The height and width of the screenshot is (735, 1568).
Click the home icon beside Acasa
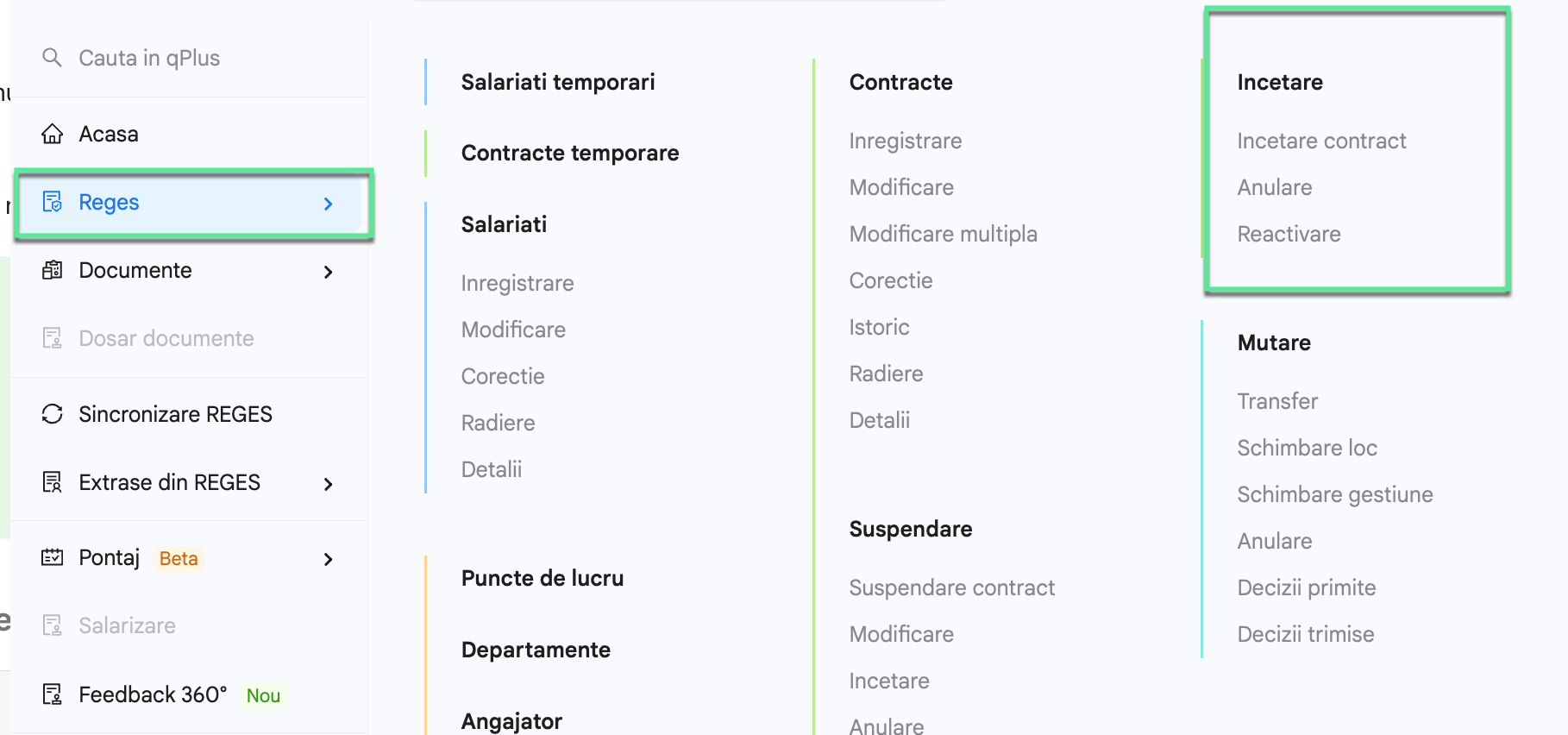[53, 134]
